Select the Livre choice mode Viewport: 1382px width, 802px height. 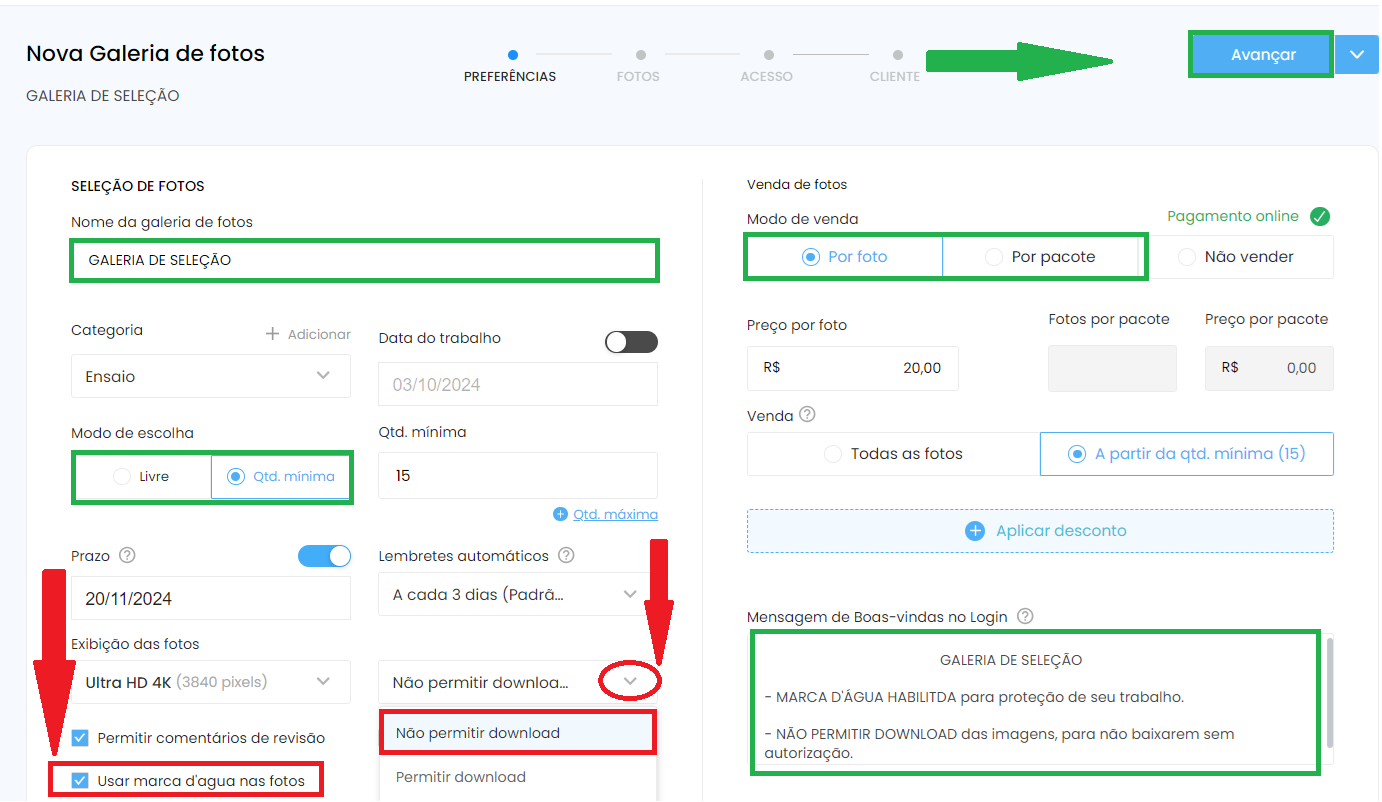[142, 477]
